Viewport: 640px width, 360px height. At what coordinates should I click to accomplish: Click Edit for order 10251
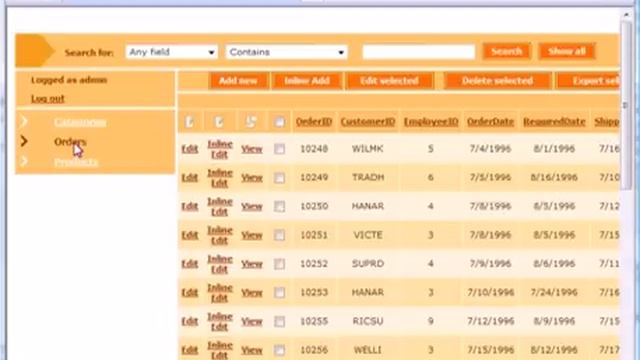pos(190,235)
